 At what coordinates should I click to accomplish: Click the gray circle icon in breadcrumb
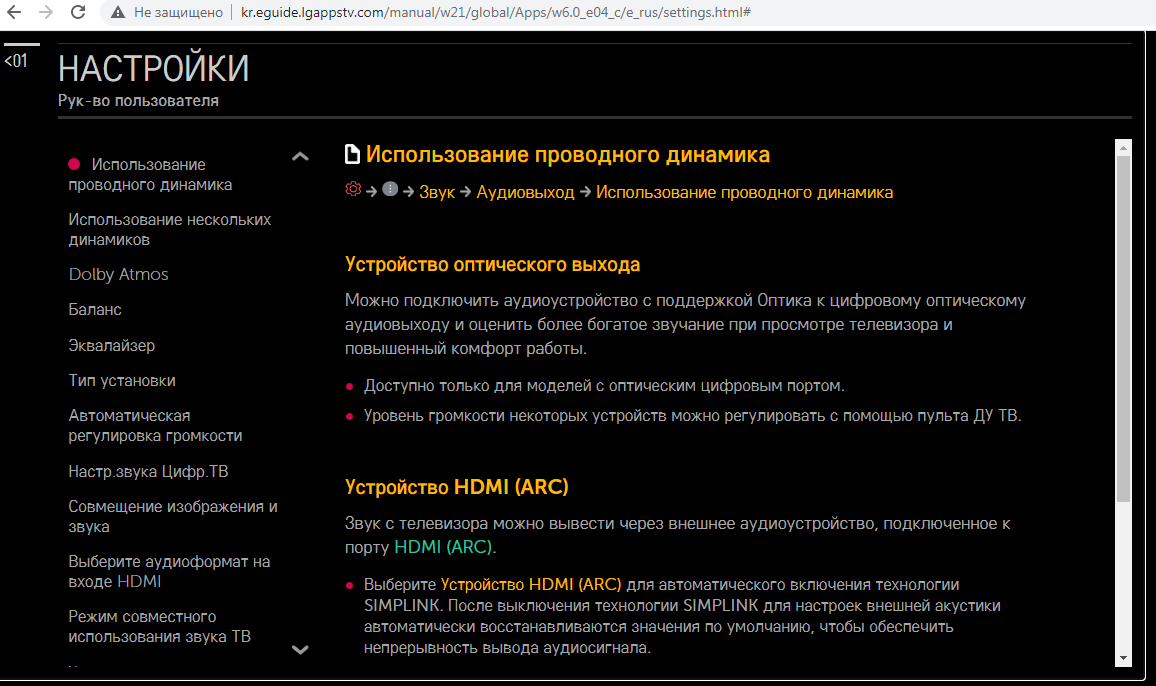390,190
